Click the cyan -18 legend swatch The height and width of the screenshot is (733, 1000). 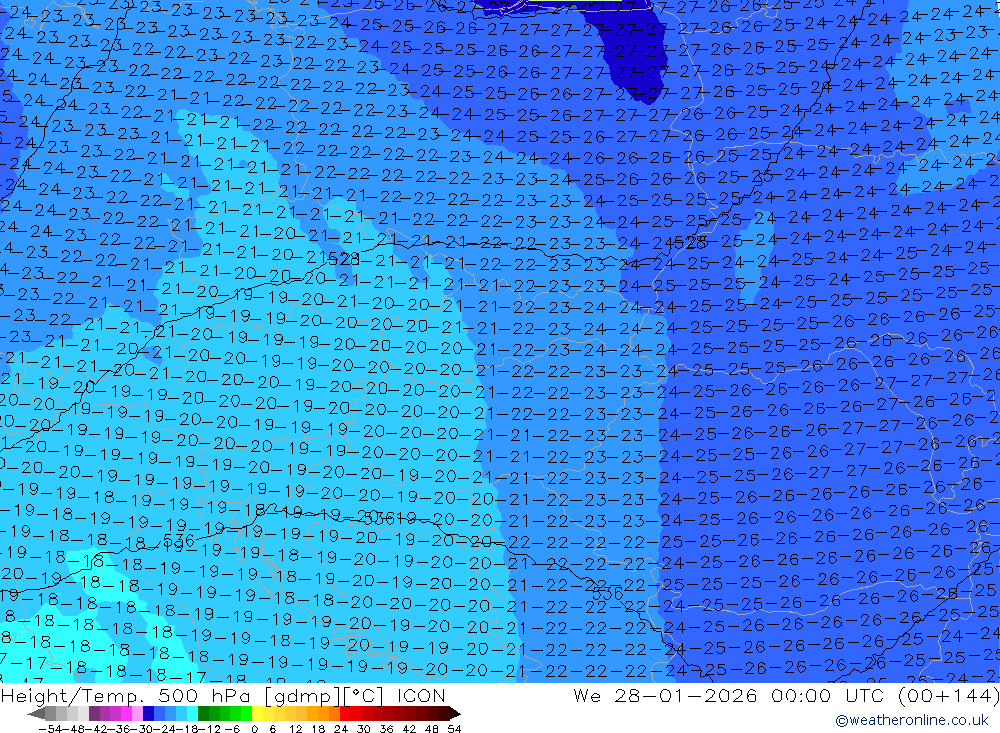tap(192, 714)
